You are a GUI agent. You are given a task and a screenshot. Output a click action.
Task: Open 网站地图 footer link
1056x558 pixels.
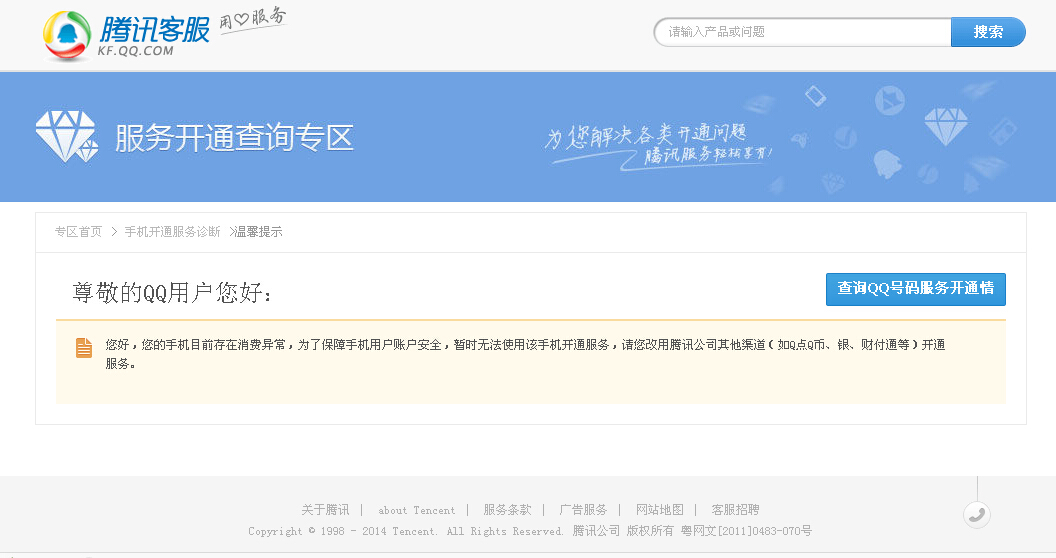point(659,510)
